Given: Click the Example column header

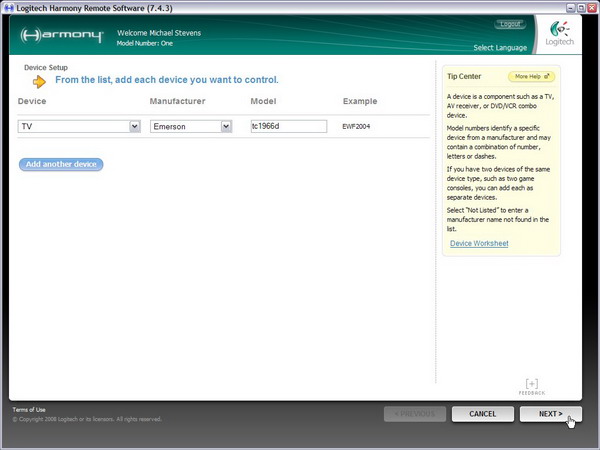Looking at the screenshot, I should click(360, 101).
